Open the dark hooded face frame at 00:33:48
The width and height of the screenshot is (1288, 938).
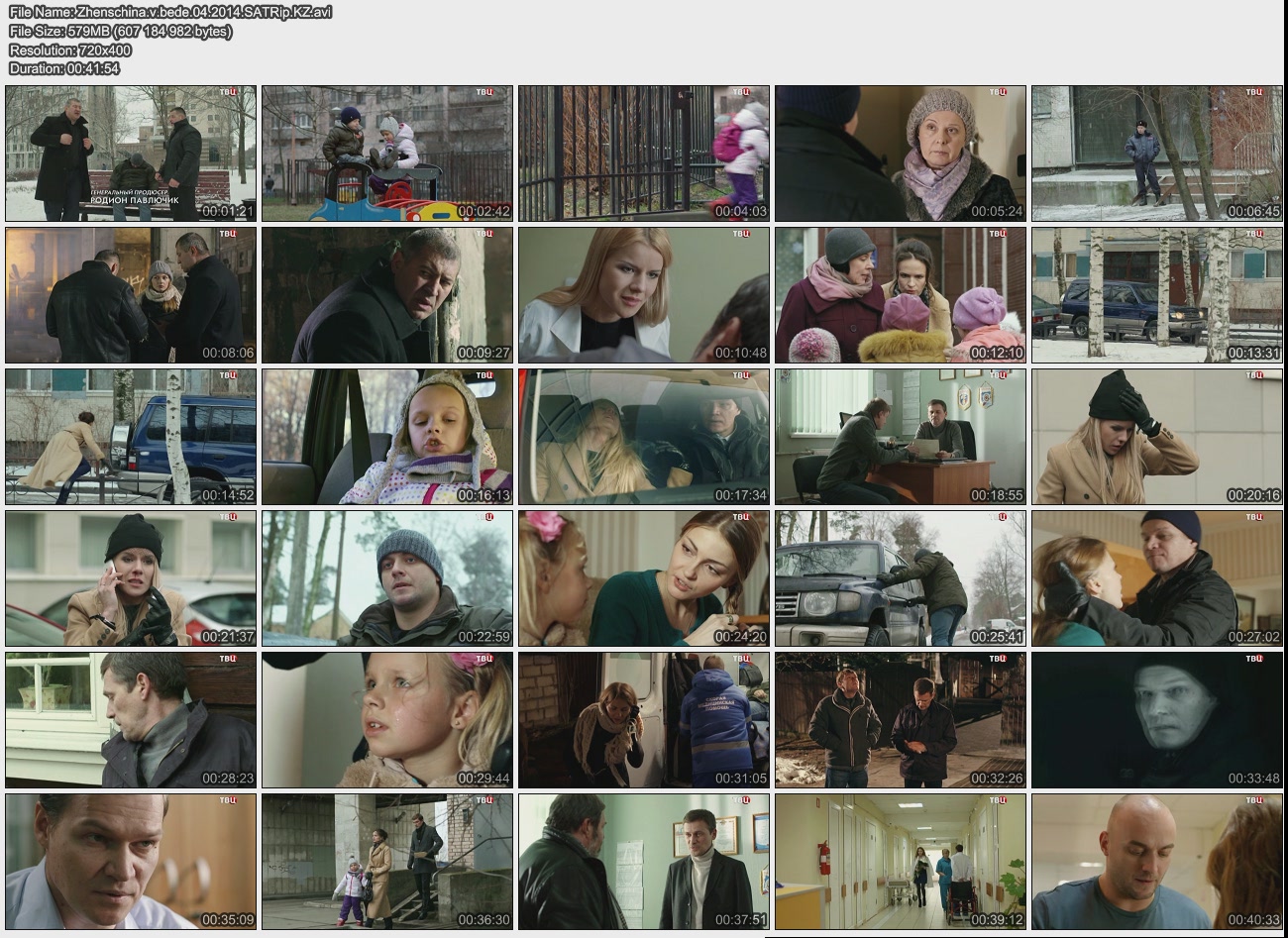[1157, 720]
